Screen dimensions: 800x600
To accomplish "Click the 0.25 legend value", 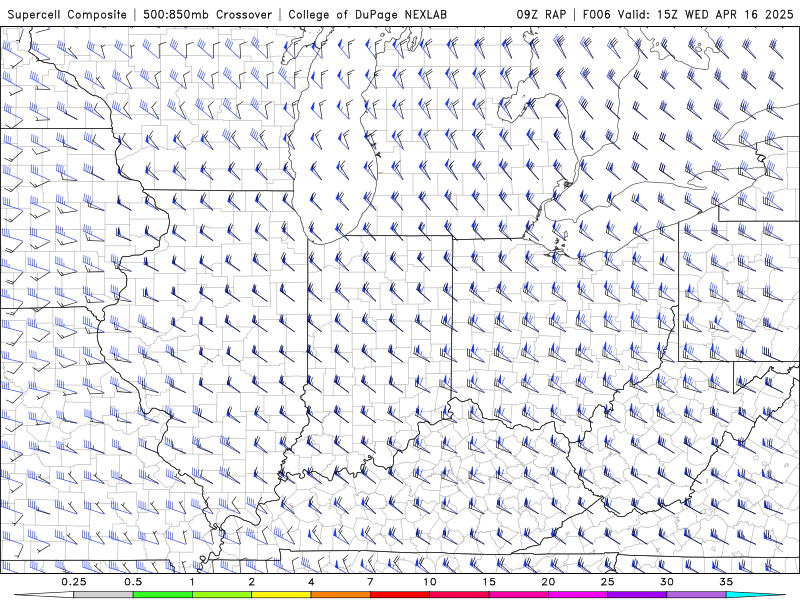I will pos(74,582).
